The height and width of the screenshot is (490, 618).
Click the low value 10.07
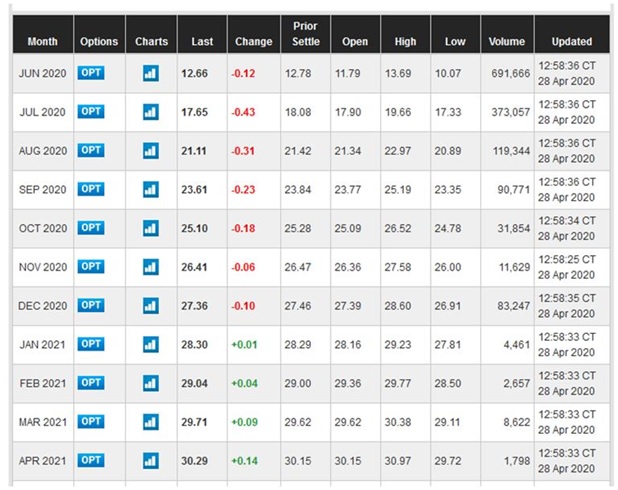448,73
